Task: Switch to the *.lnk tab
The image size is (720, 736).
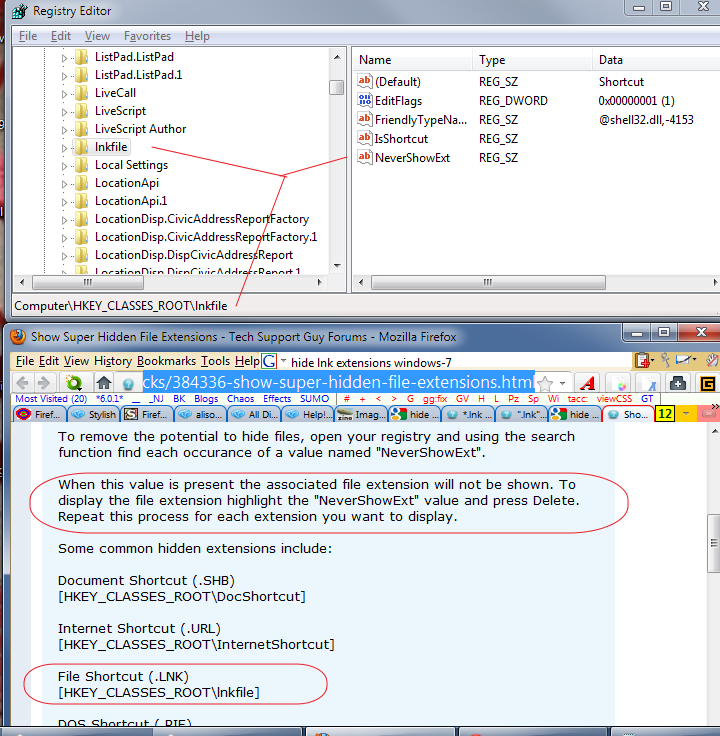Action: point(468,414)
